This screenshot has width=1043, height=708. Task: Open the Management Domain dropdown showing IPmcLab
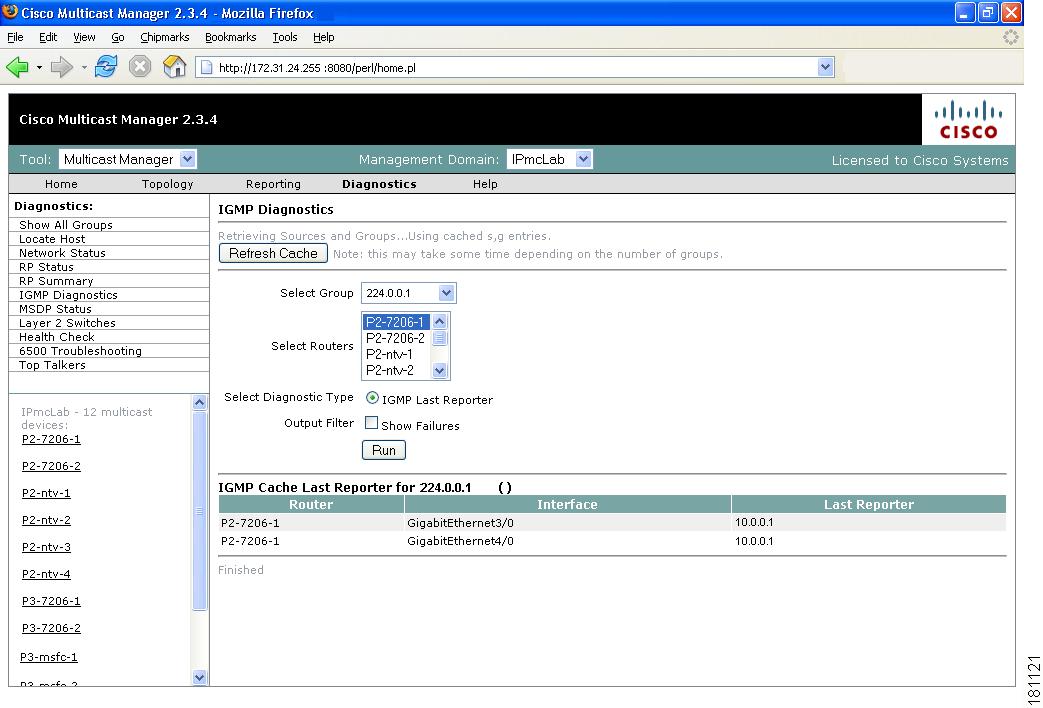[549, 159]
